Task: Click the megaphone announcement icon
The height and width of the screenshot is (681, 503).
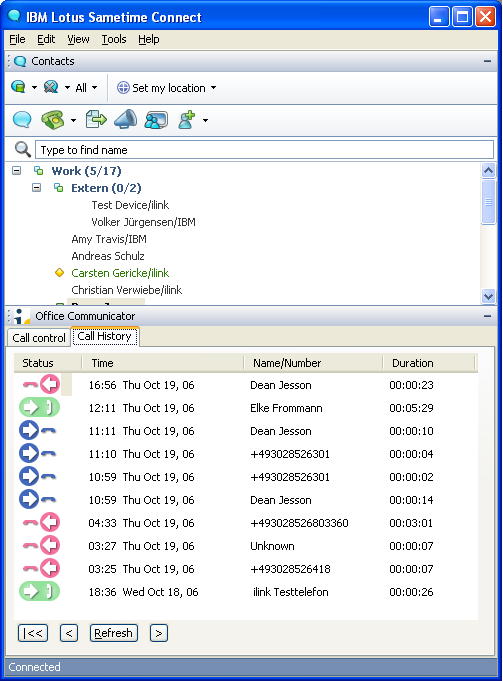Action: pyautogui.click(x=126, y=119)
